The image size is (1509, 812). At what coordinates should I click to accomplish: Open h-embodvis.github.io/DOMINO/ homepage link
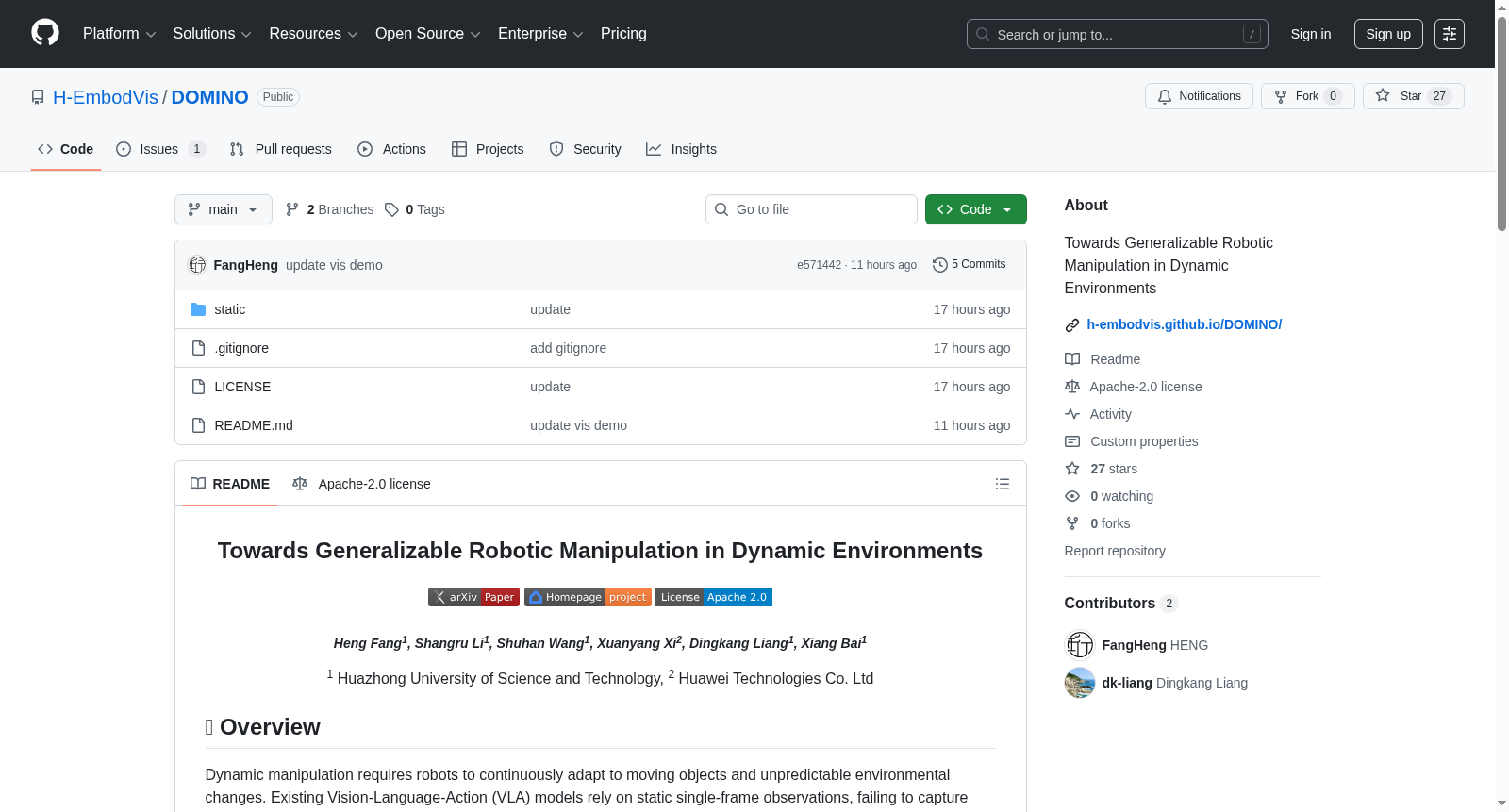pyautogui.click(x=1184, y=324)
